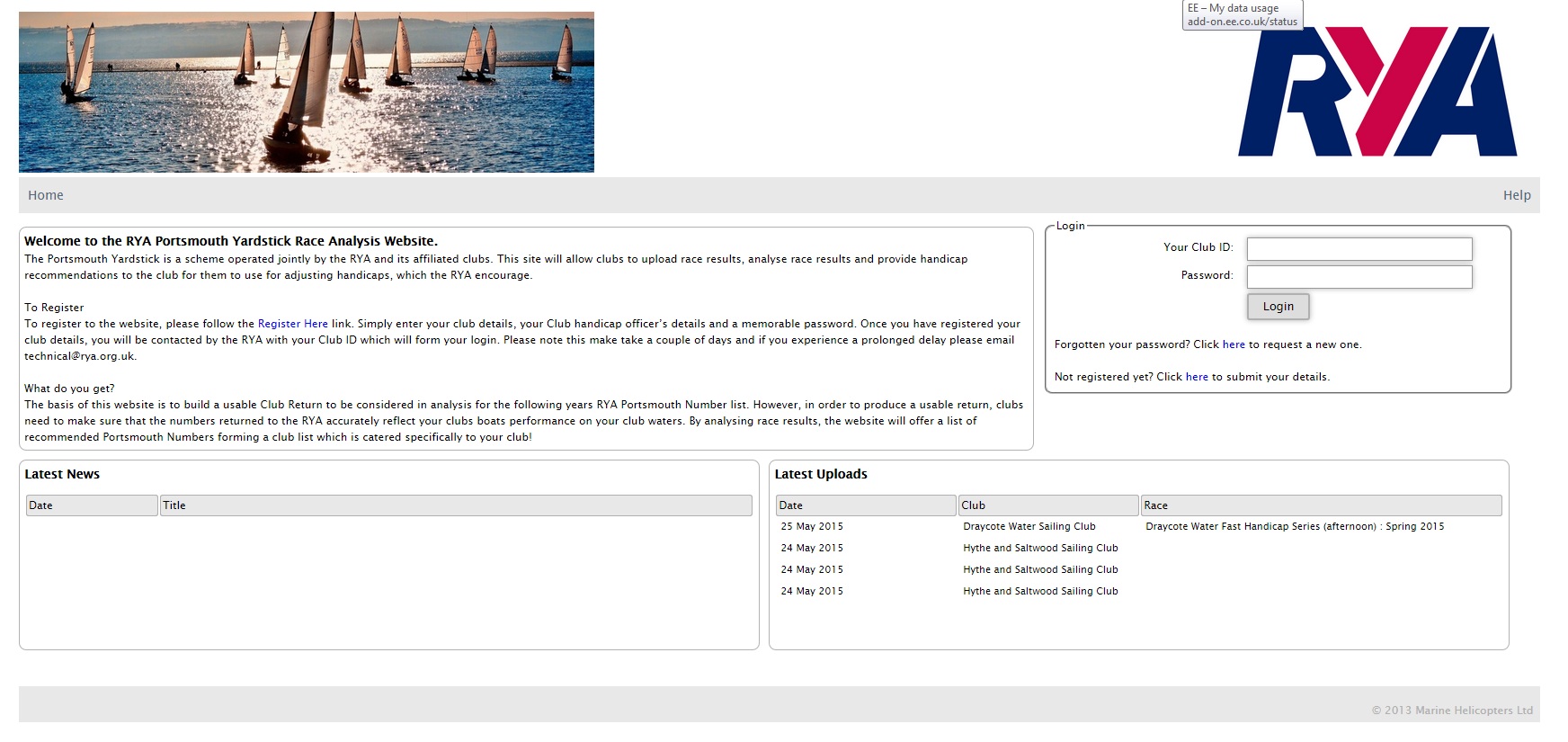The height and width of the screenshot is (742, 1568).
Task: Click the technical@rya.org.uk email text
Action: point(79,356)
